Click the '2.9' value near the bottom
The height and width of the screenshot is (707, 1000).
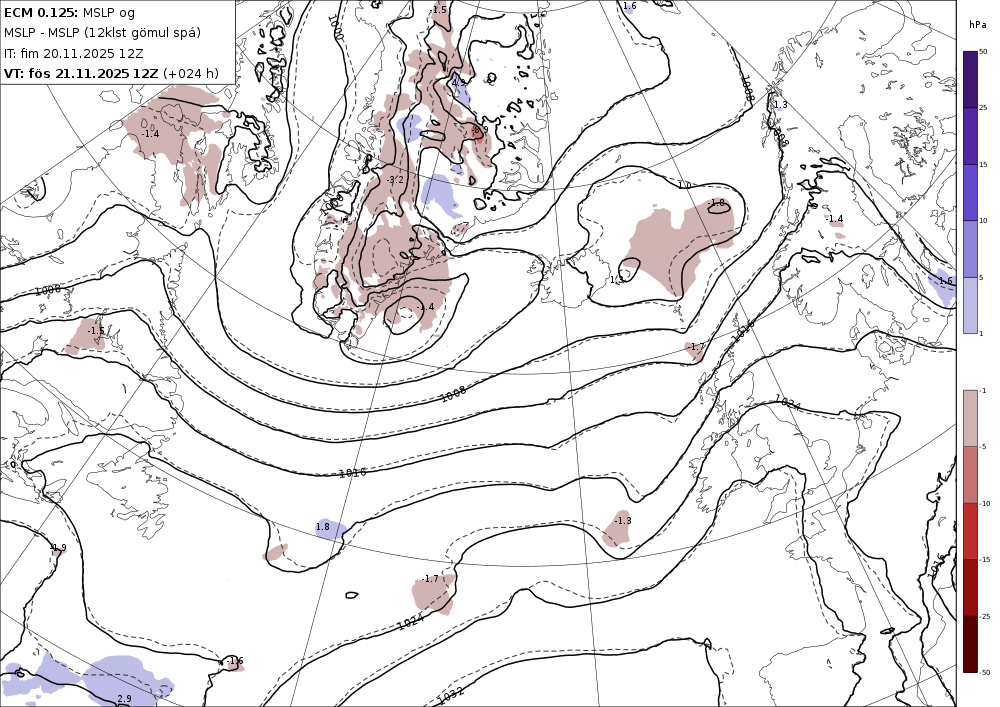(124, 699)
